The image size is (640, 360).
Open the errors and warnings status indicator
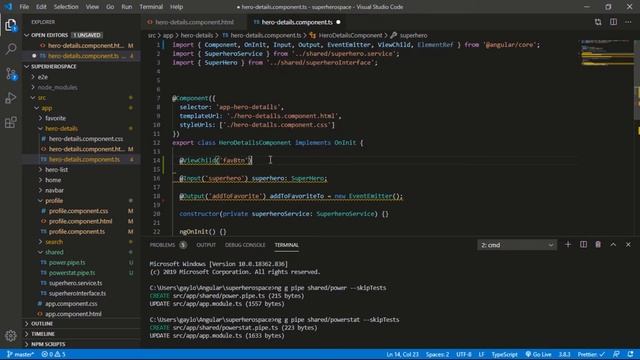point(53,354)
